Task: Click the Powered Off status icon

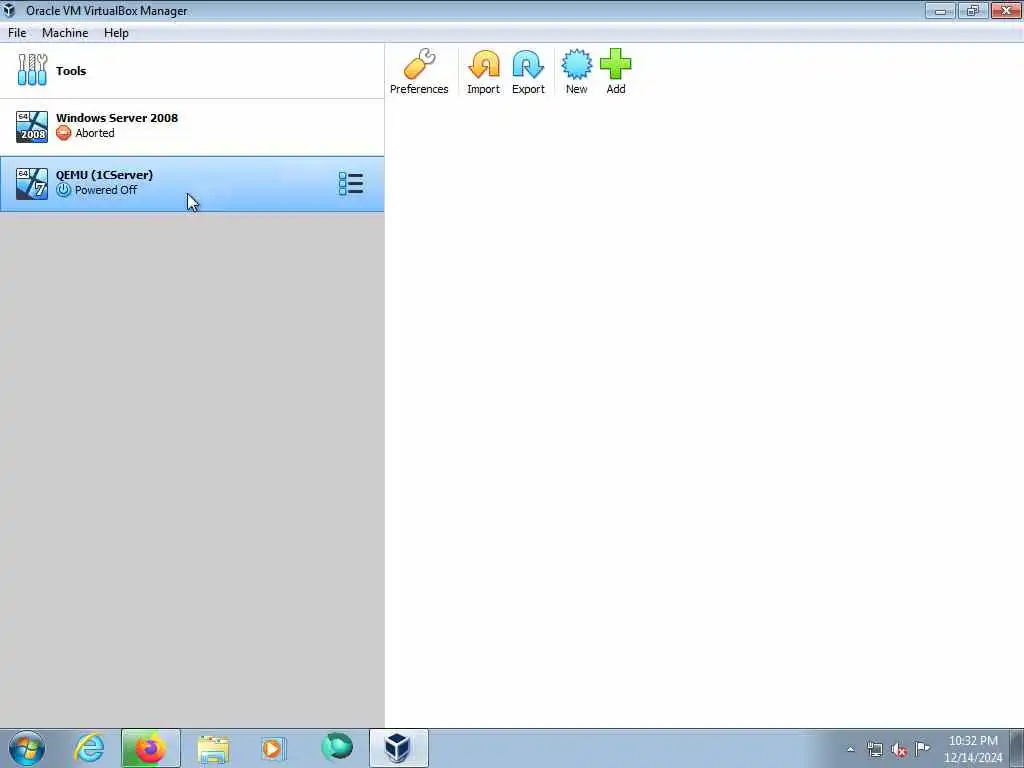Action: pos(63,190)
